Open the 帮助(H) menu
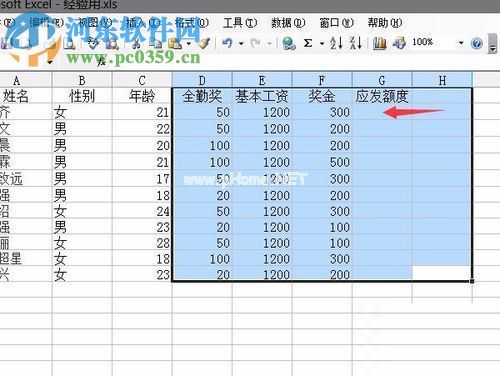The height and width of the screenshot is (376, 500). pos(385,23)
